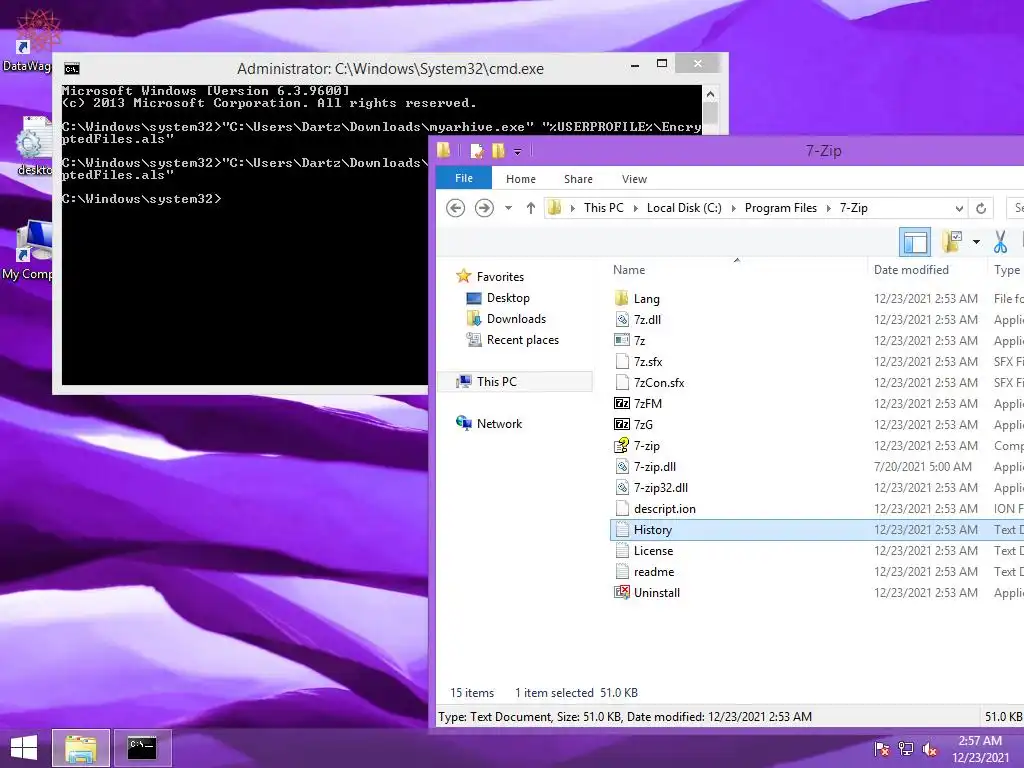Click Program Files in the address bar
1024x768 pixels.
coord(780,208)
